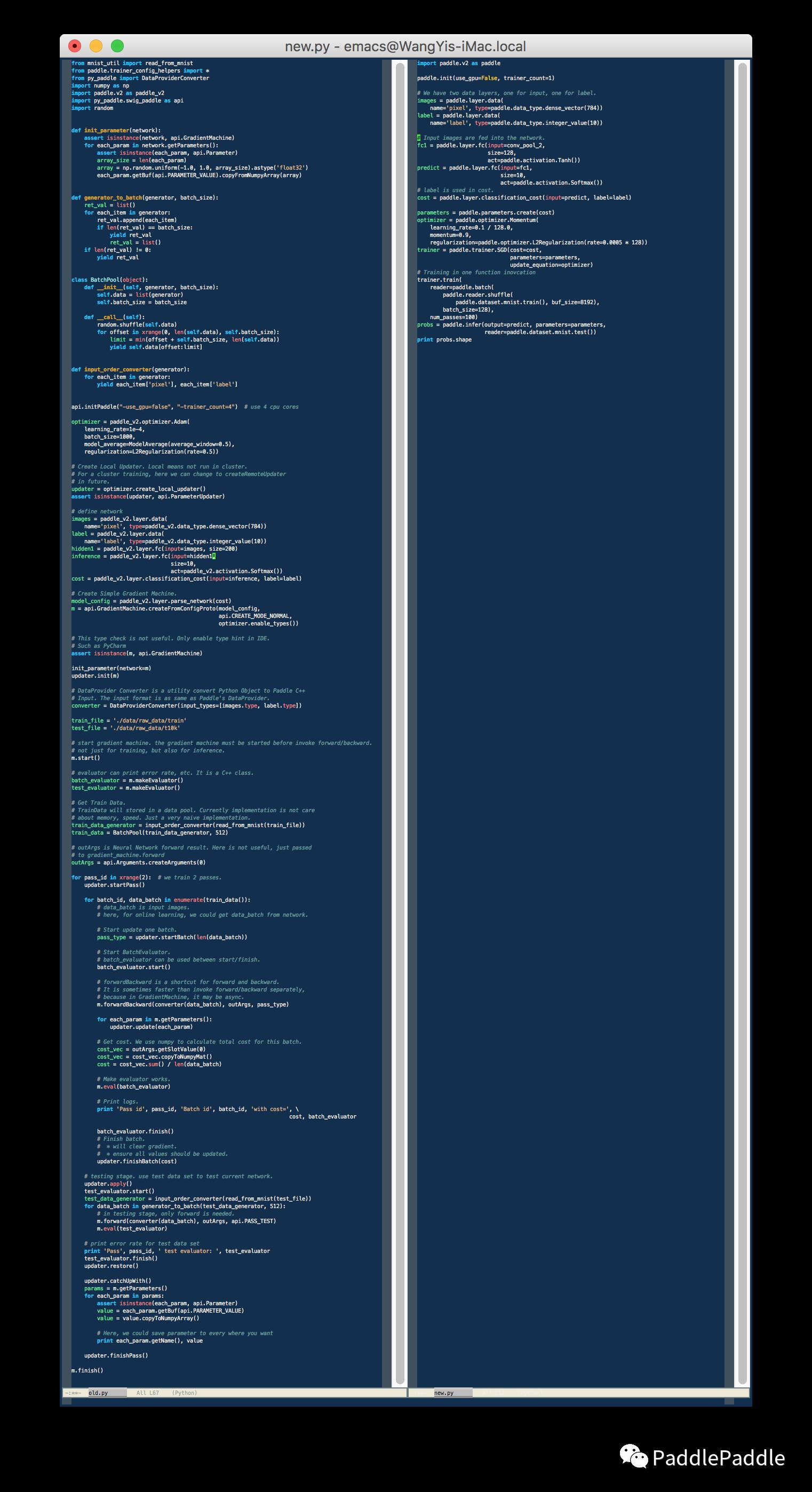
Task: Click the 'num_passes=100)' line
Action: [x=454, y=317]
